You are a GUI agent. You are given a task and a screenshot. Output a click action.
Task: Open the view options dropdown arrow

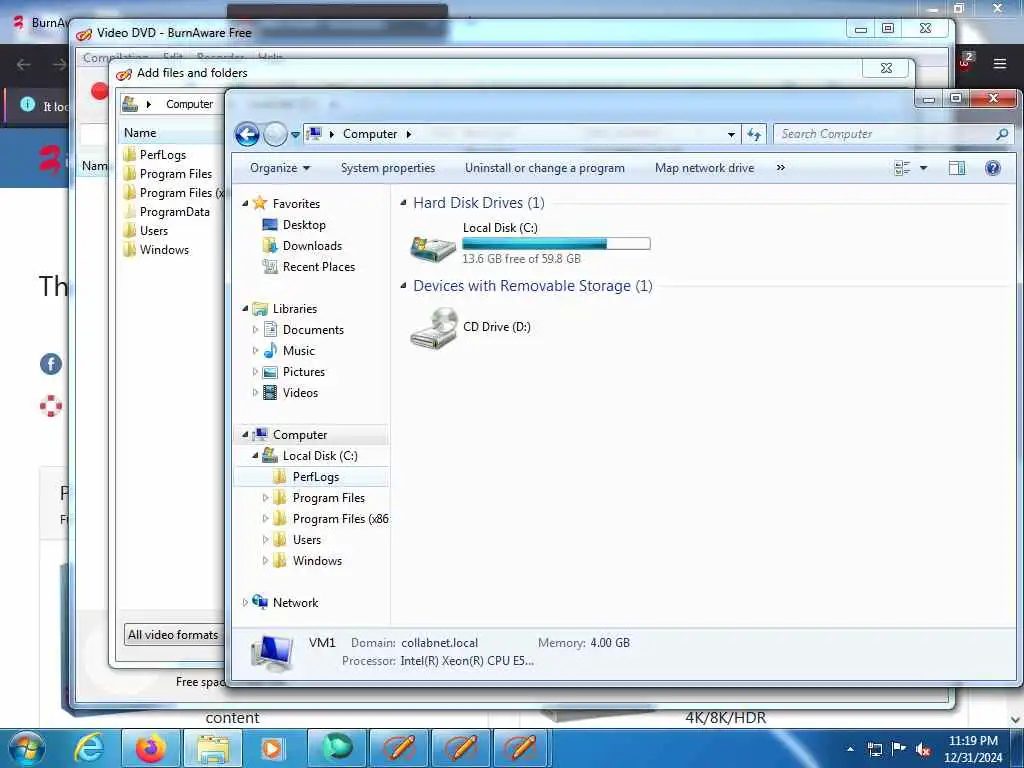(923, 168)
